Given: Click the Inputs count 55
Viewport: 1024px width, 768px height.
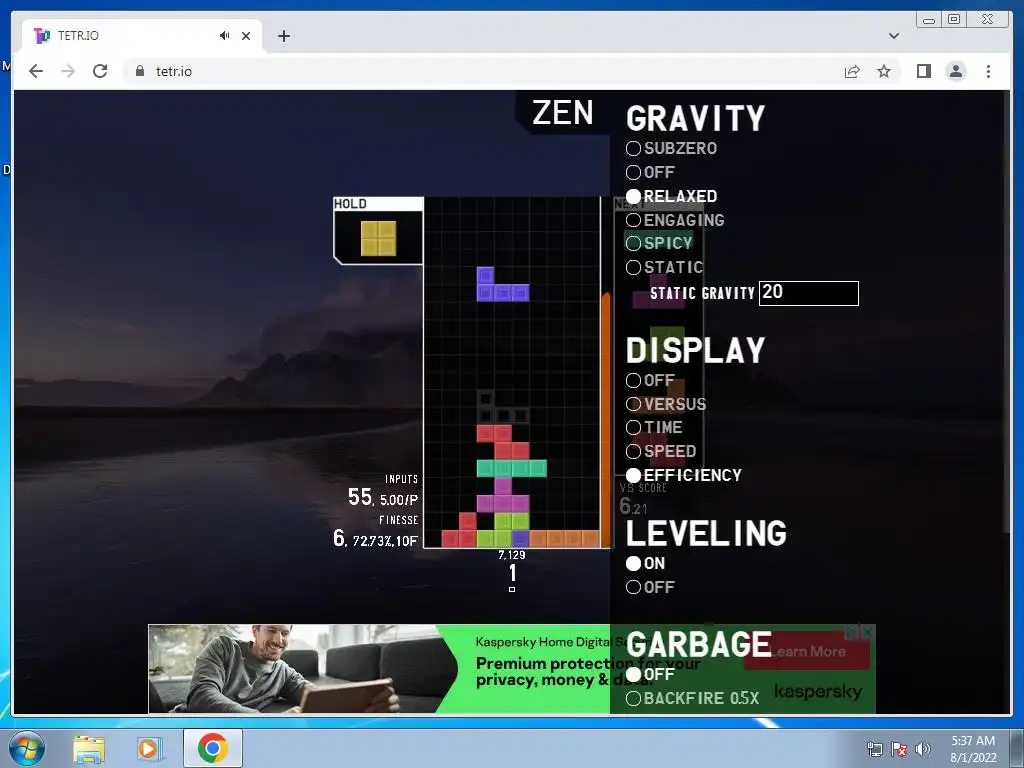Looking at the screenshot, I should (x=360, y=498).
